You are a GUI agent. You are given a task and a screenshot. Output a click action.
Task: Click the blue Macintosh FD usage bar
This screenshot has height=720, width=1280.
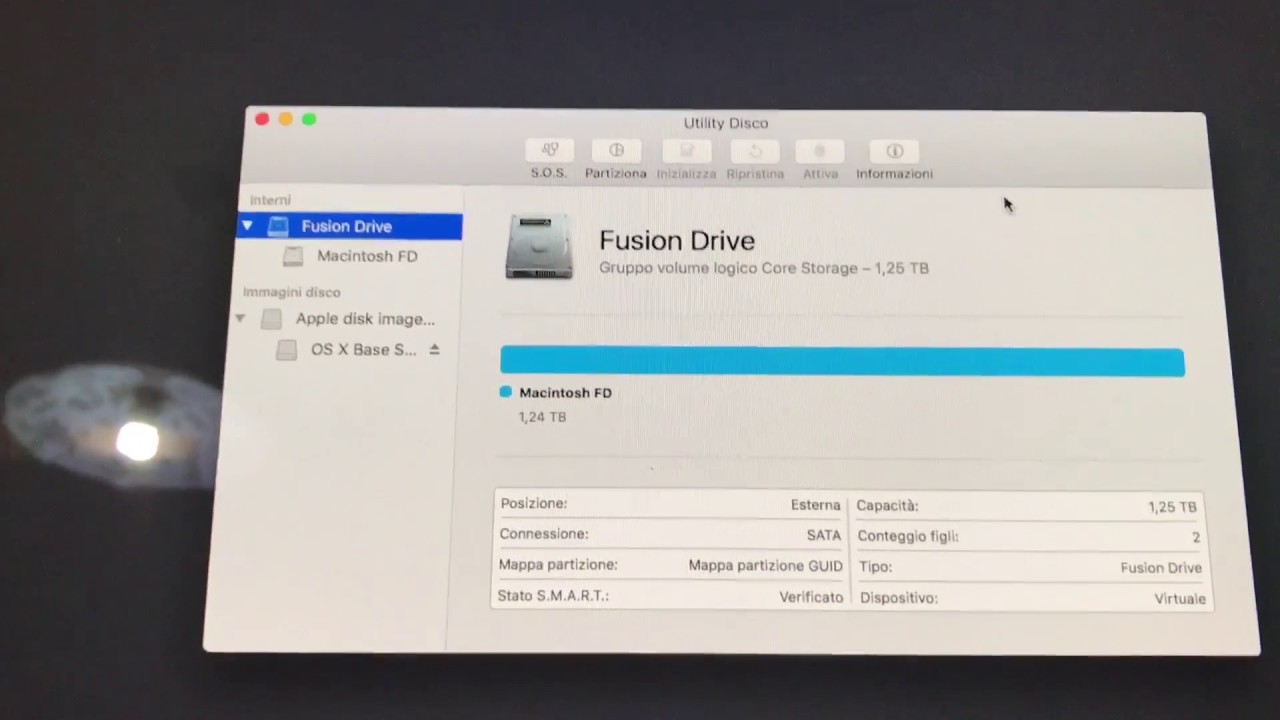[842, 362]
